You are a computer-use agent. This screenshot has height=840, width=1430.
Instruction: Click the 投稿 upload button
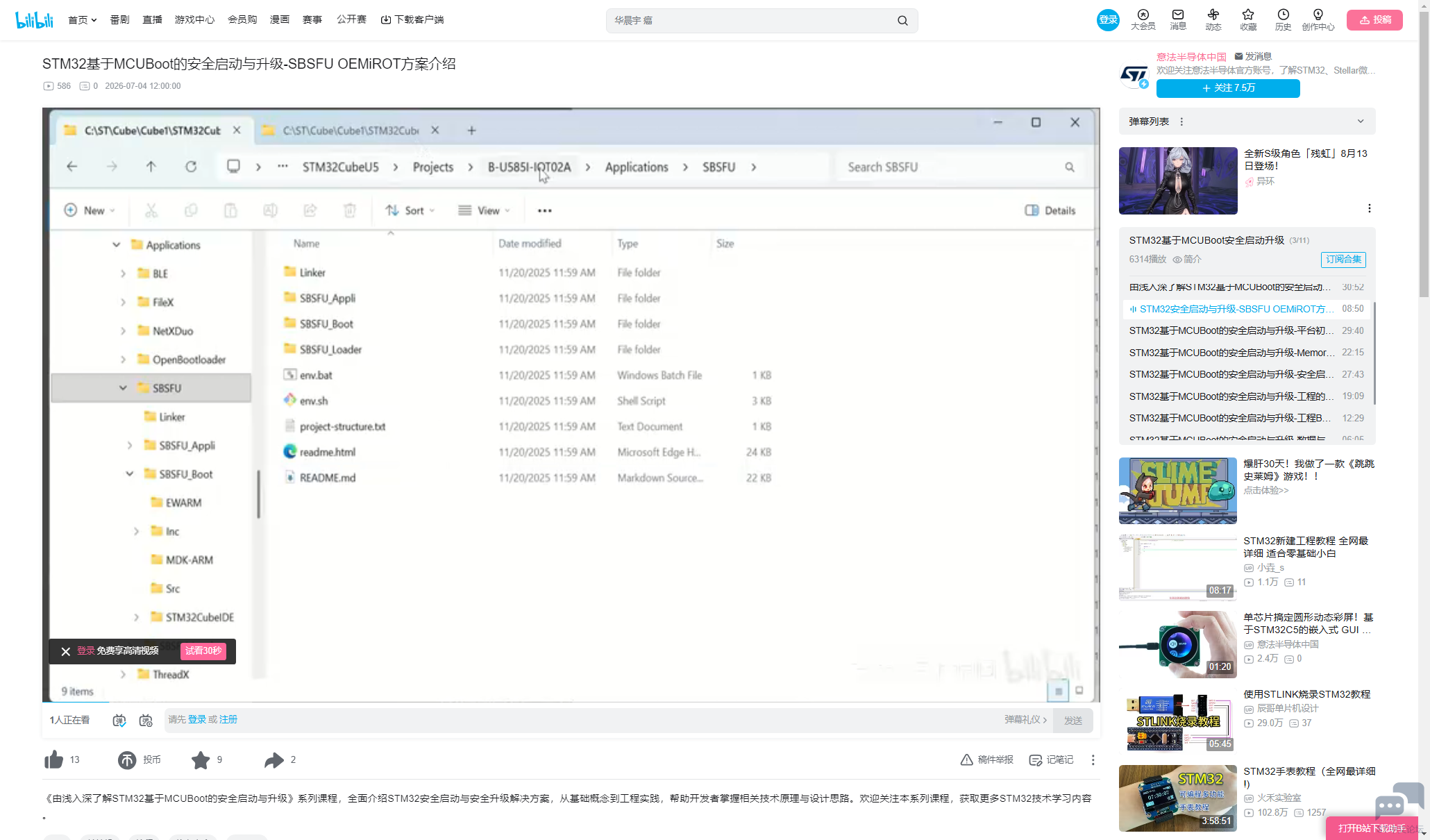(x=1374, y=19)
